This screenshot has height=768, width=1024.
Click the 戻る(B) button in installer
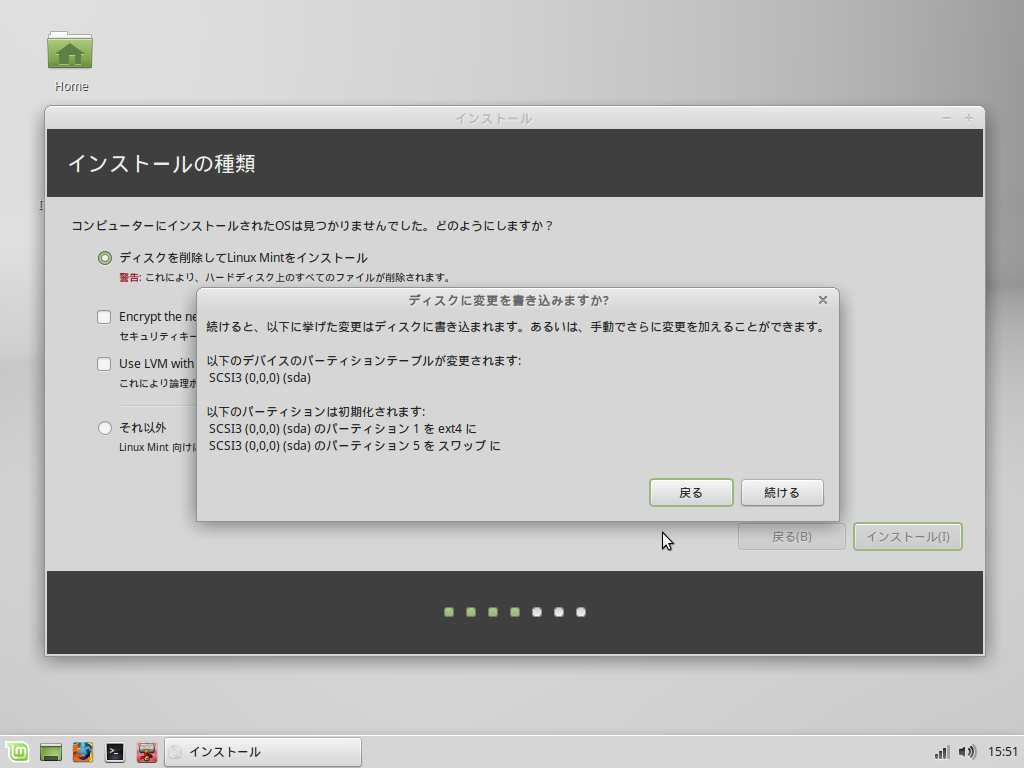tap(792, 537)
